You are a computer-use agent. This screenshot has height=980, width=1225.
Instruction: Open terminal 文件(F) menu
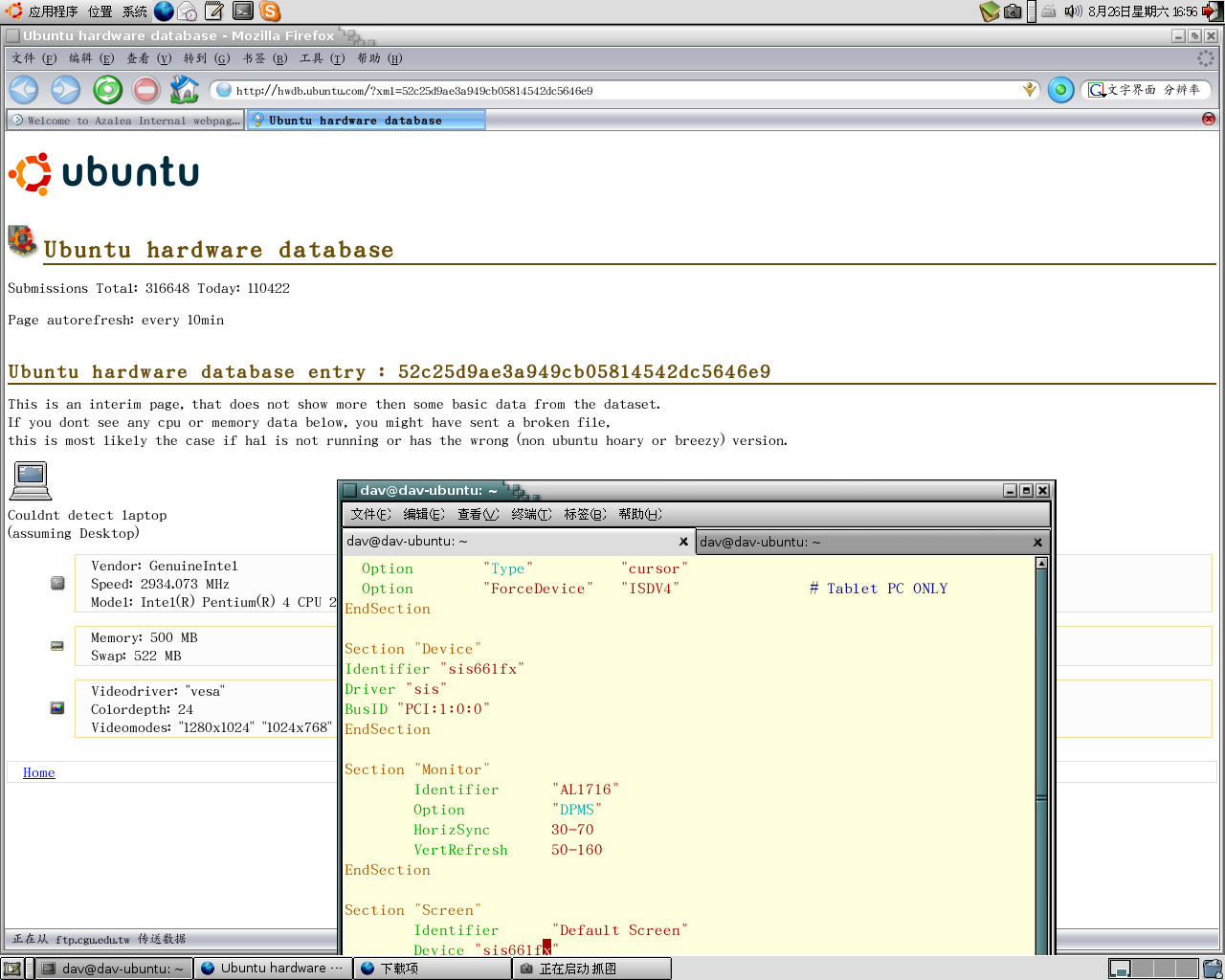pos(370,514)
